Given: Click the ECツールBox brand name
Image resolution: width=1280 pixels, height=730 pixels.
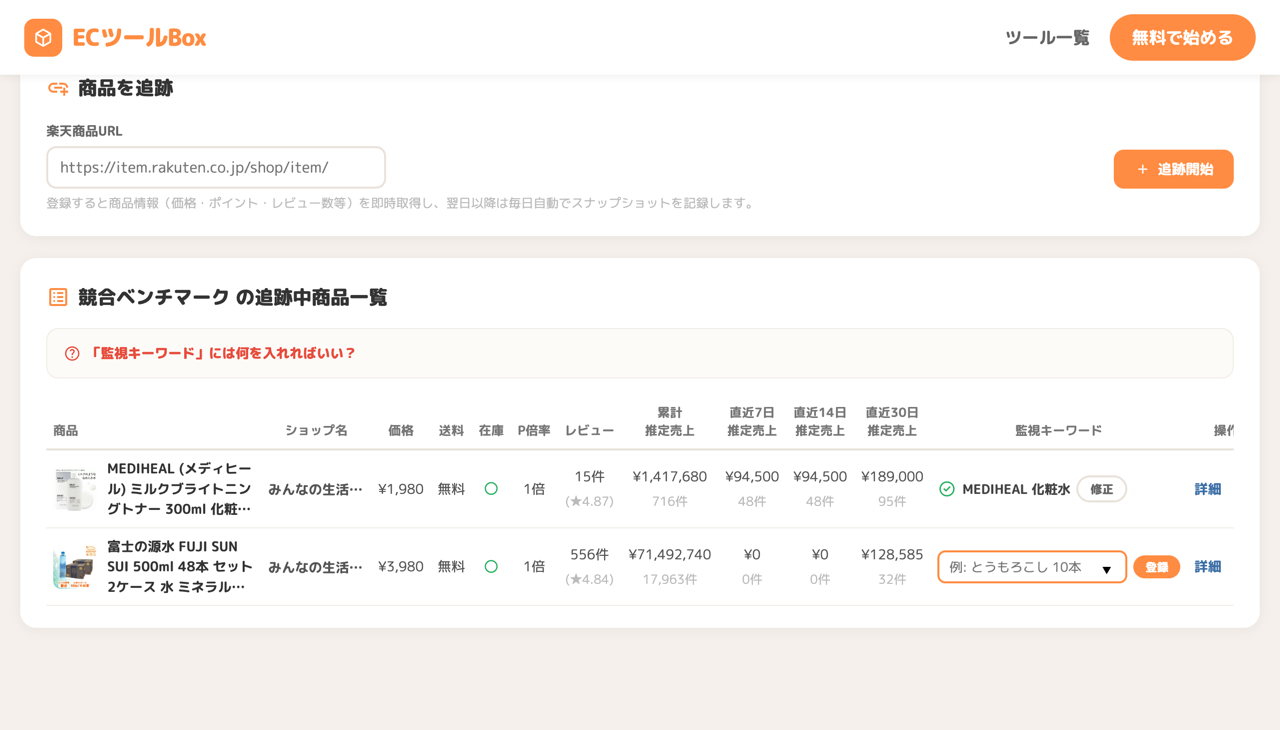Looking at the screenshot, I should (139, 38).
